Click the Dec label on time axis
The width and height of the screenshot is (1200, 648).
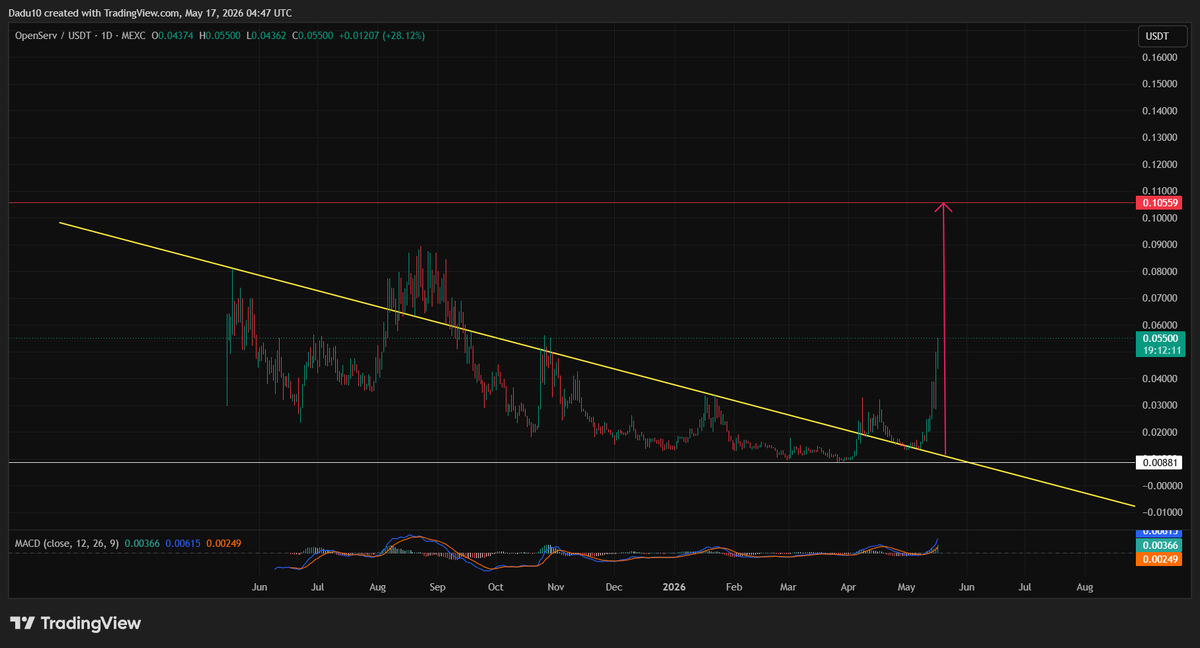(x=613, y=588)
